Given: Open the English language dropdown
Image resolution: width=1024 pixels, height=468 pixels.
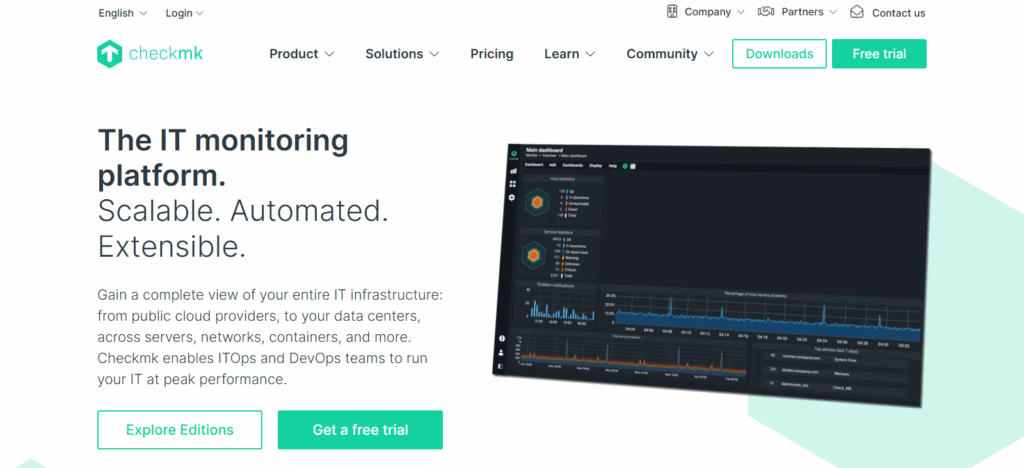Looking at the screenshot, I should click(122, 13).
